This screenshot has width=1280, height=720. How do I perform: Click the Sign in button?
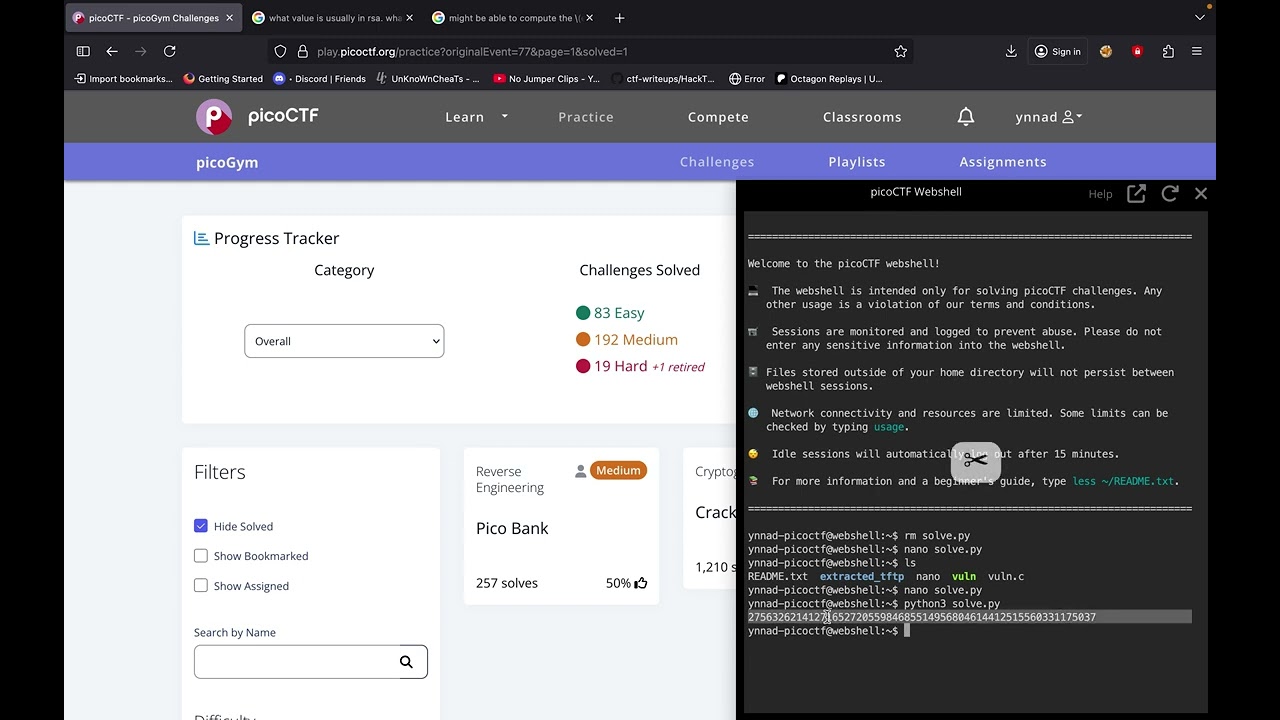point(1057,51)
